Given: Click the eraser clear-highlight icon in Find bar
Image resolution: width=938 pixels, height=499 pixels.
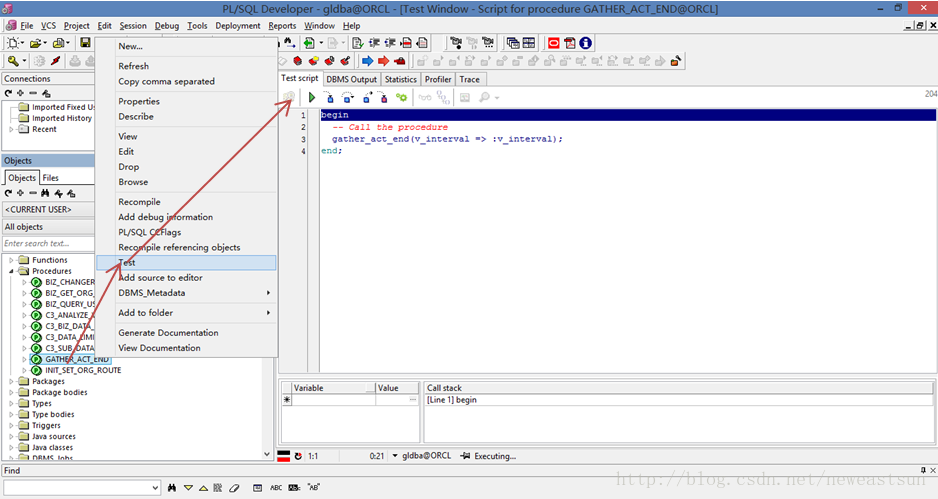Looking at the screenshot, I should (x=234, y=488).
